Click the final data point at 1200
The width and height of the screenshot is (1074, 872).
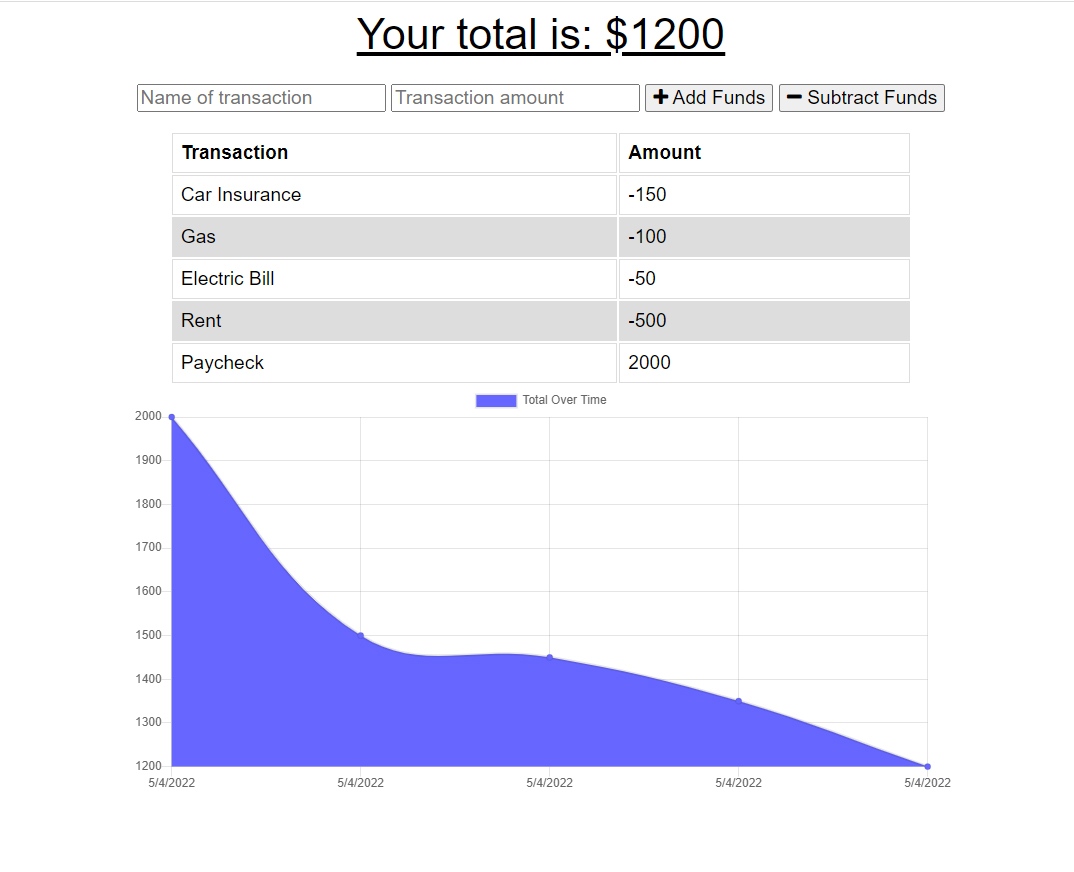[x=927, y=766]
